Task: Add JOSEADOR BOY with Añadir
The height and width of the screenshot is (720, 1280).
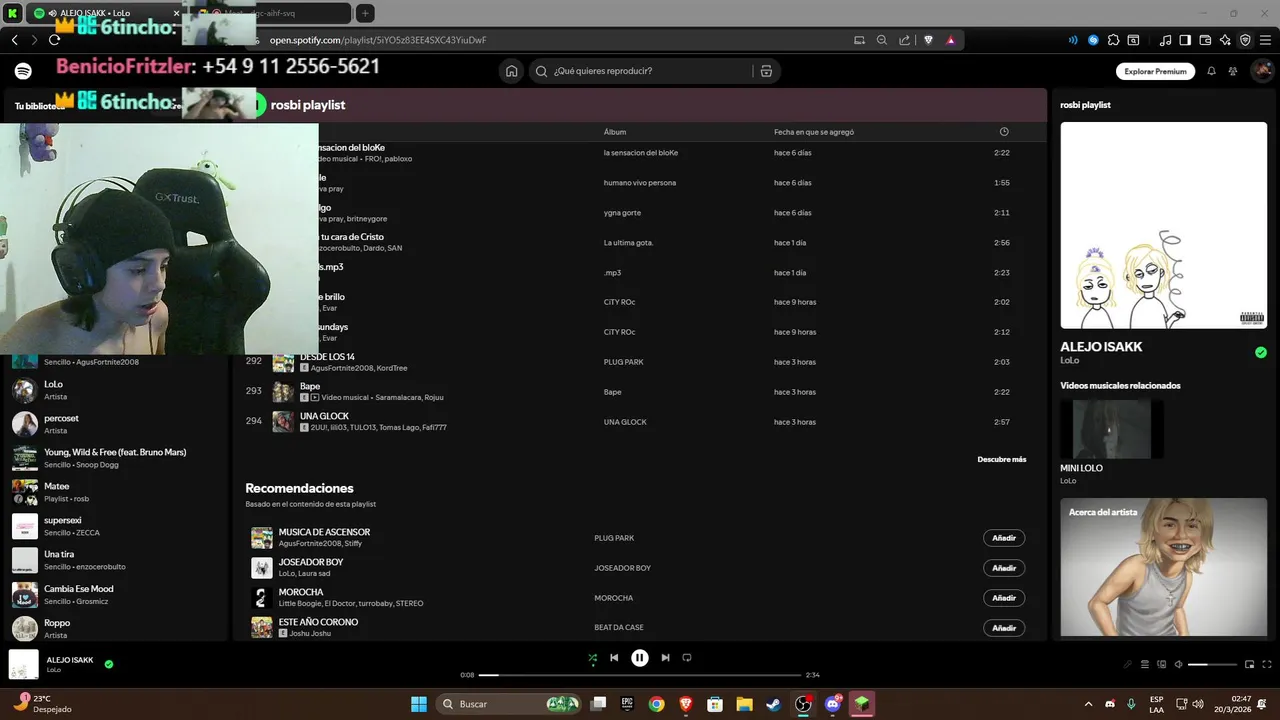Action: pyautogui.click(x=1004, y=568)
